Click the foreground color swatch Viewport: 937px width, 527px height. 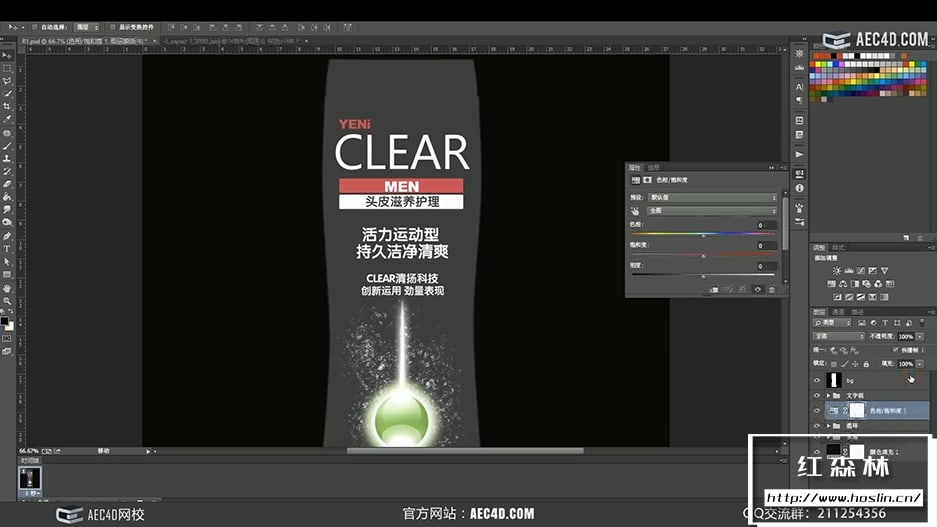(5, 321)
